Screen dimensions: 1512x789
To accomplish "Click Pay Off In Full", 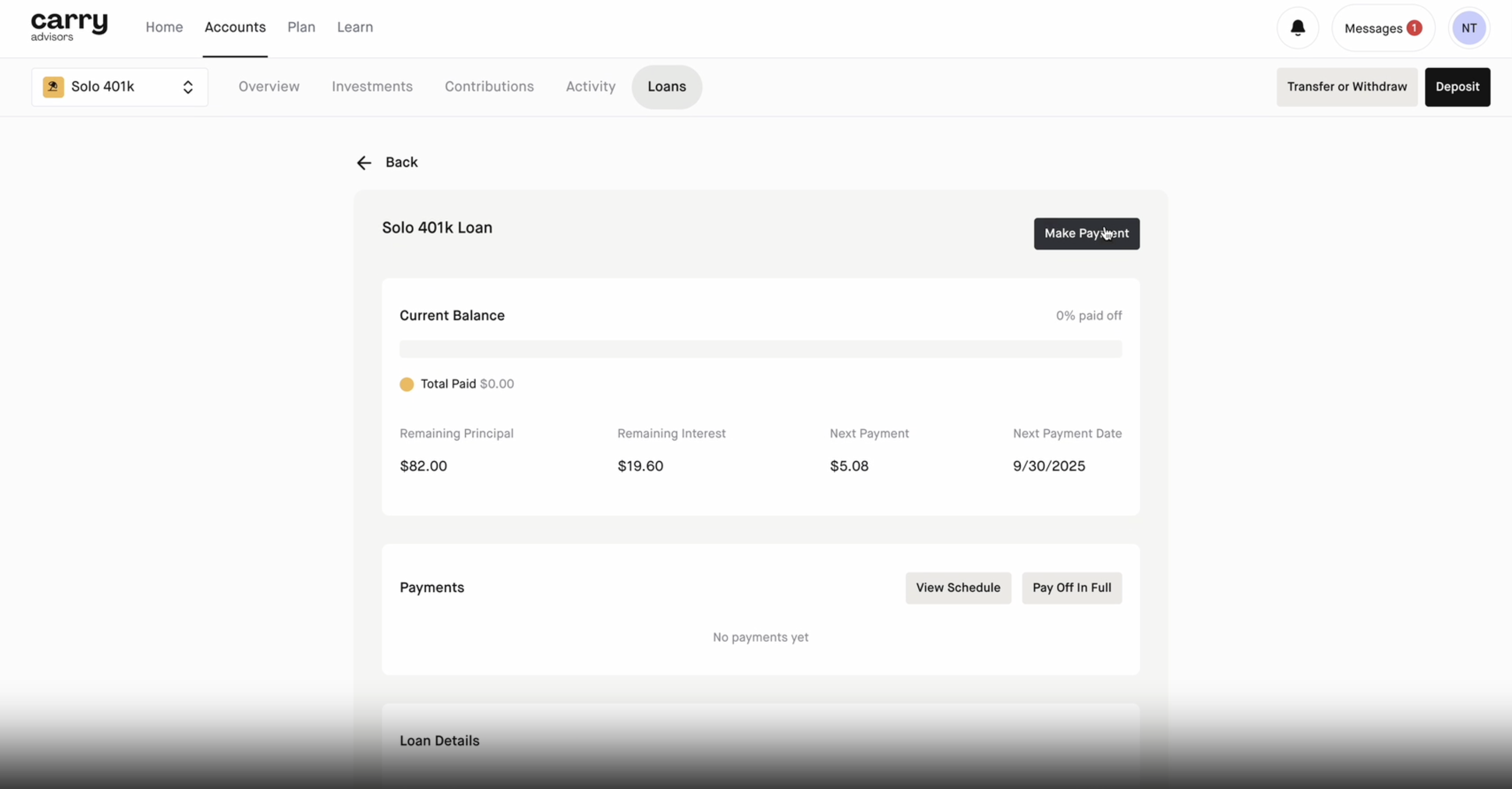I will tap(1072, 588).
